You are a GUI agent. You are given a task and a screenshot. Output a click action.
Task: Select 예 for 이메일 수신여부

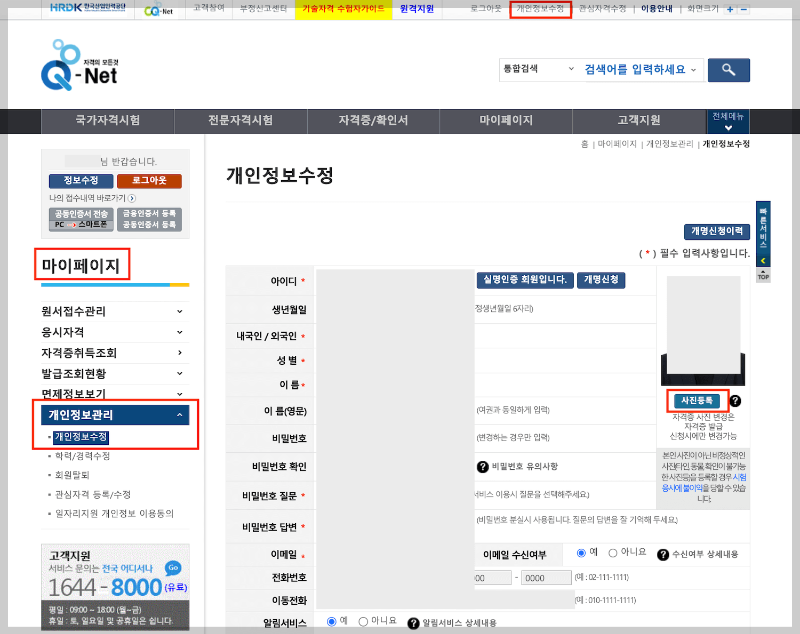point(582,553)
